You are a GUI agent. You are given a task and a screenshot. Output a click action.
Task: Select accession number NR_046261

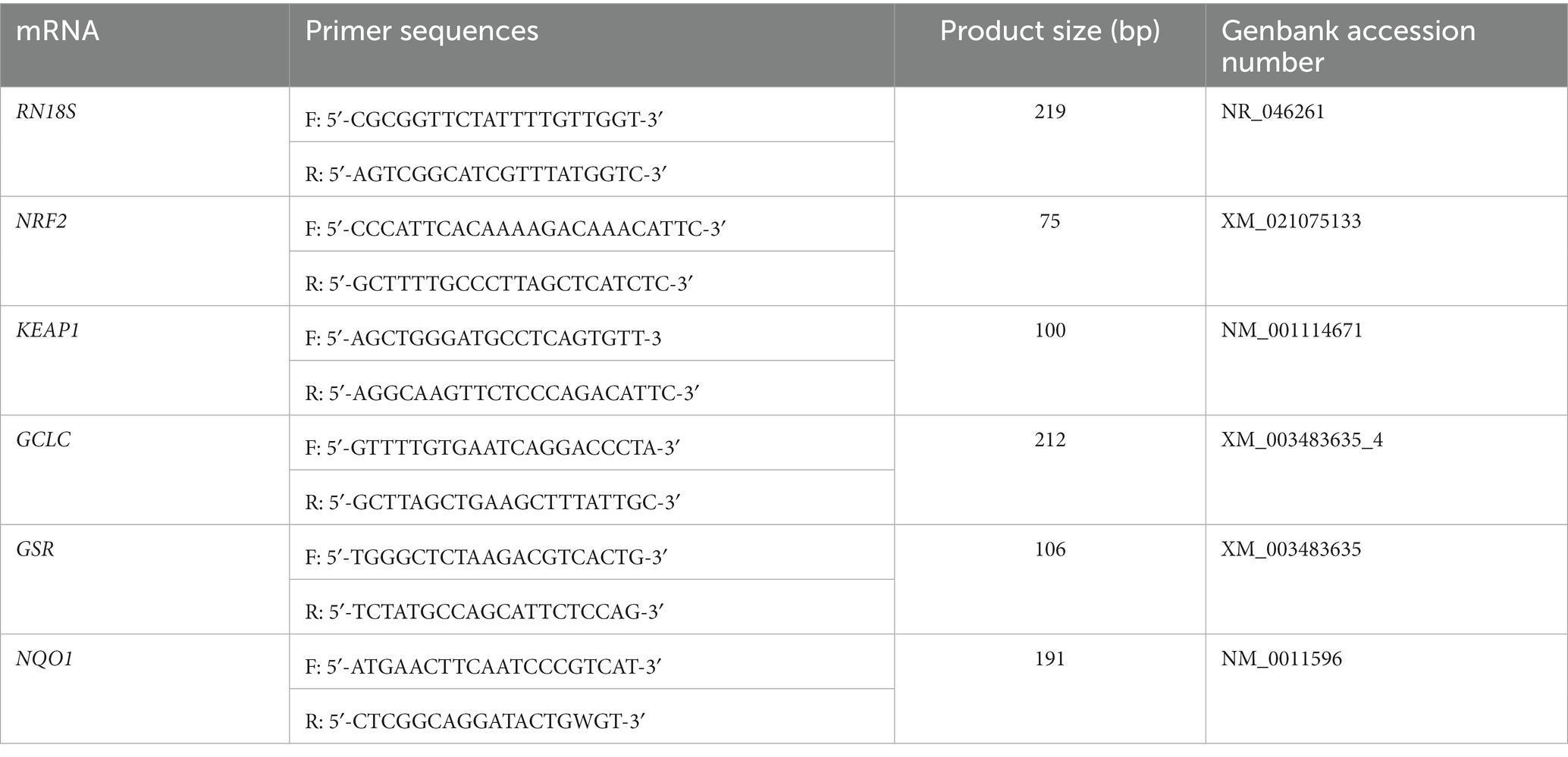pos(1272,112)
